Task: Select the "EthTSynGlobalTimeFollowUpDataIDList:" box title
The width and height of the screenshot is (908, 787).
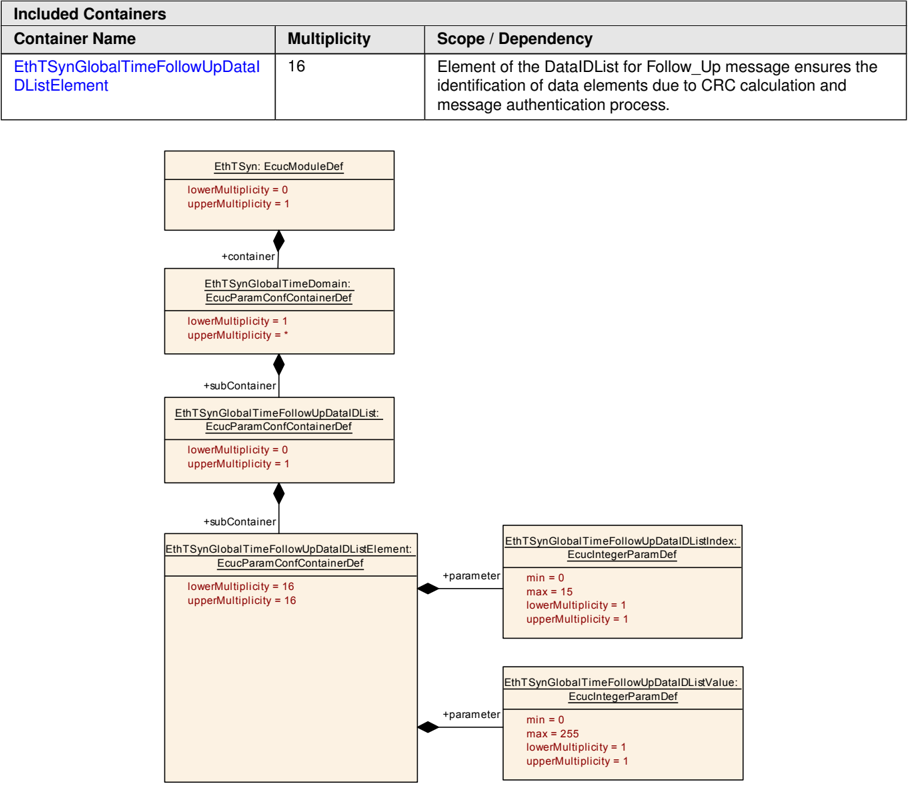Action: [x=277, y=413]
